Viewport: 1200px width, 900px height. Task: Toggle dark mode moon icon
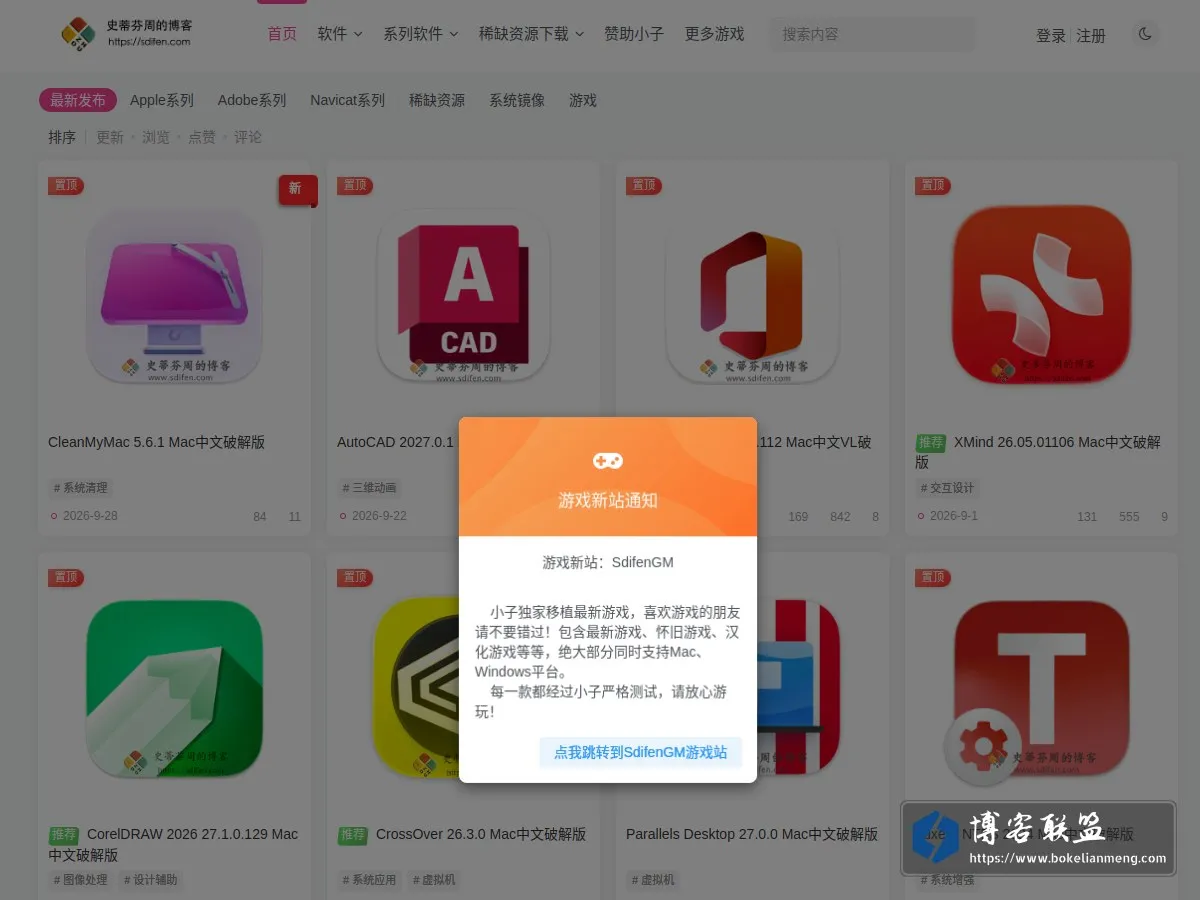[x=1145, y=34]
